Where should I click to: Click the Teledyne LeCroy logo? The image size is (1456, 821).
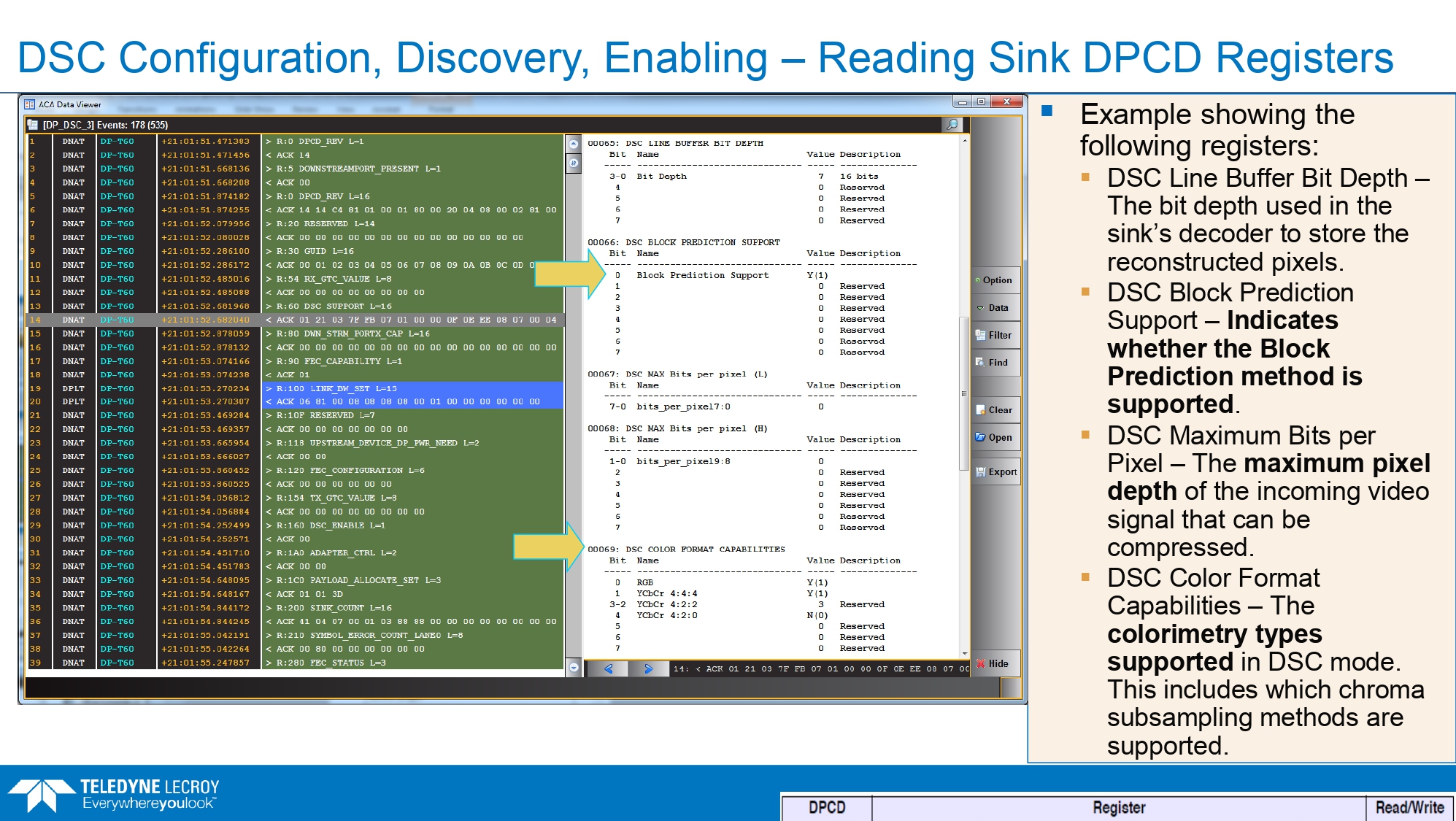pyautogui.click(x=114, y=795)
